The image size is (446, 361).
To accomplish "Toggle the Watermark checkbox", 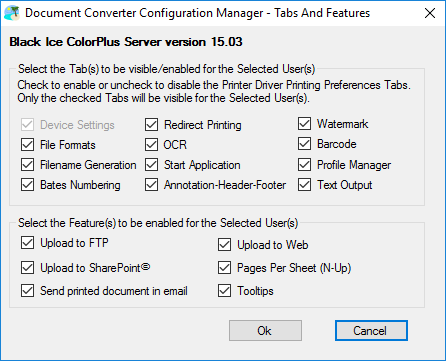I will (305, 124).
